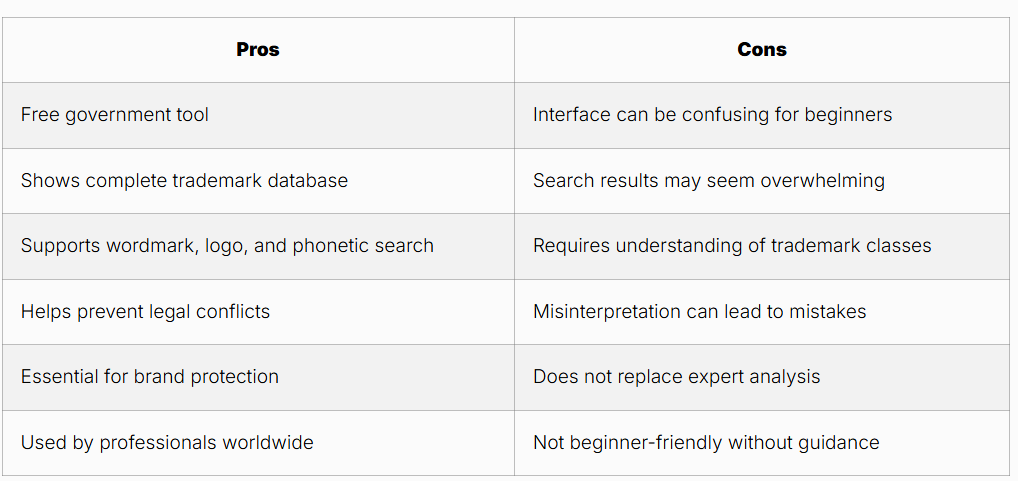Viewport: 1018px width, 481px height.
Task: Click "Requires understanding of trademark classes" cell
Action: [731, 246]
